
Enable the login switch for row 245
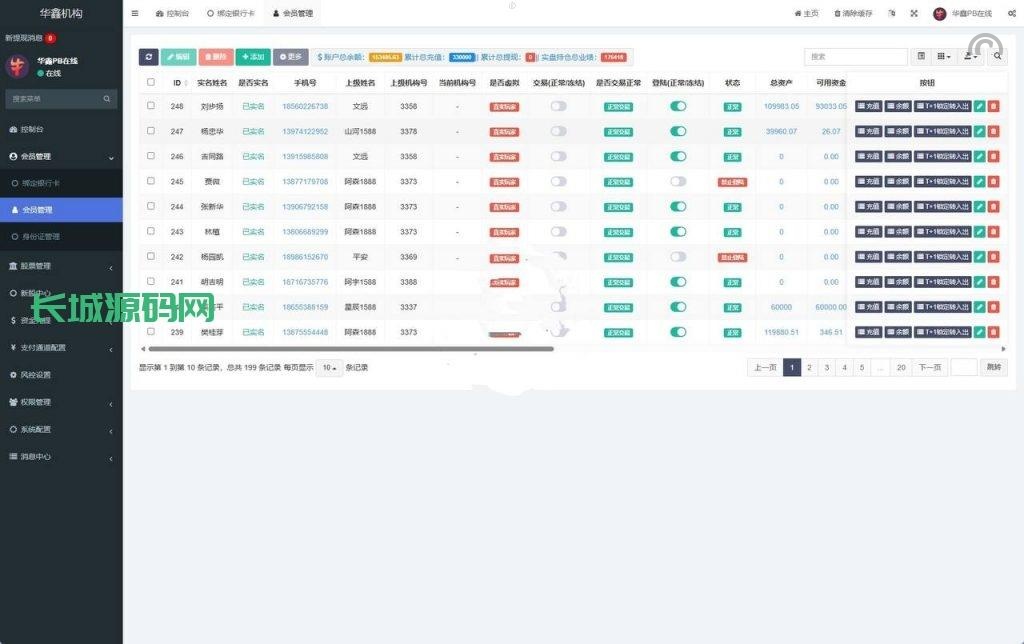point(678,182)
